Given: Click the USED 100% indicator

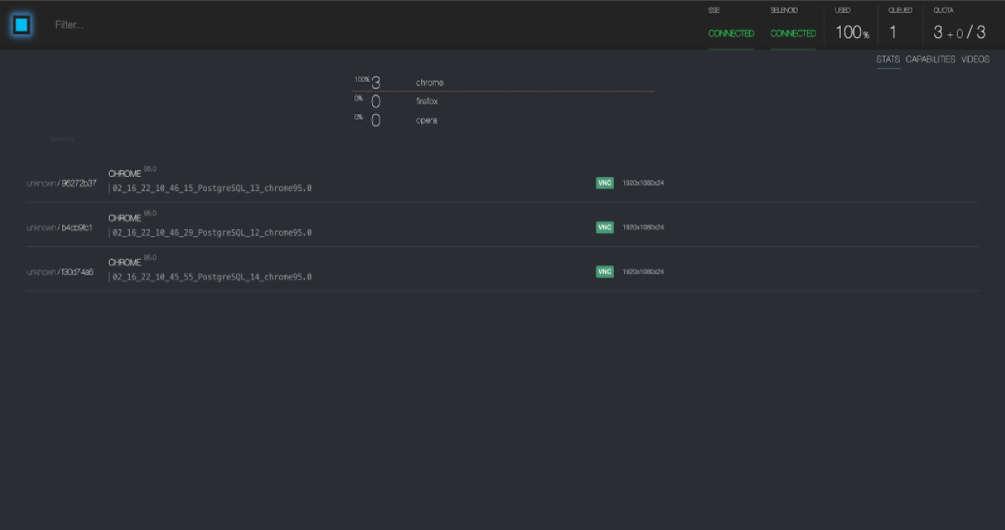Looking at the screenshot, I should 852,32.
